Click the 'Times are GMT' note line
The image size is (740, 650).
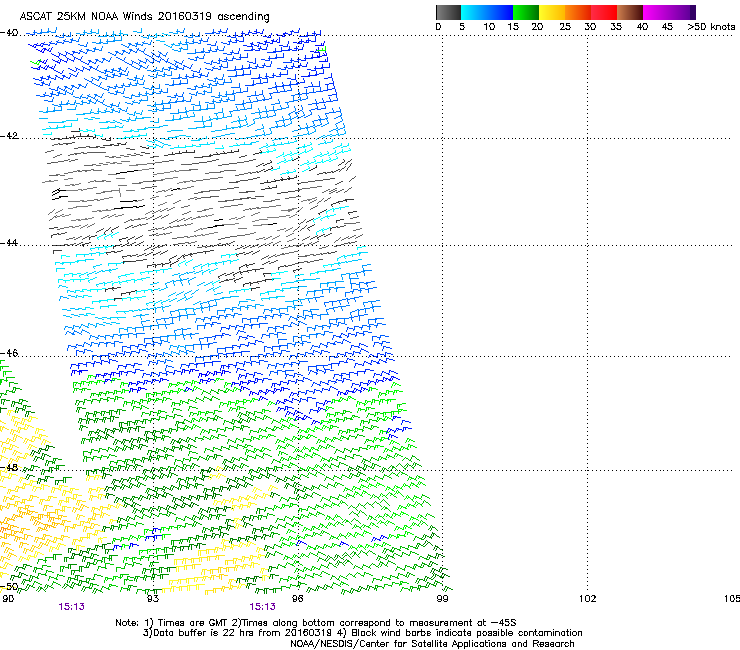(315, 623)
